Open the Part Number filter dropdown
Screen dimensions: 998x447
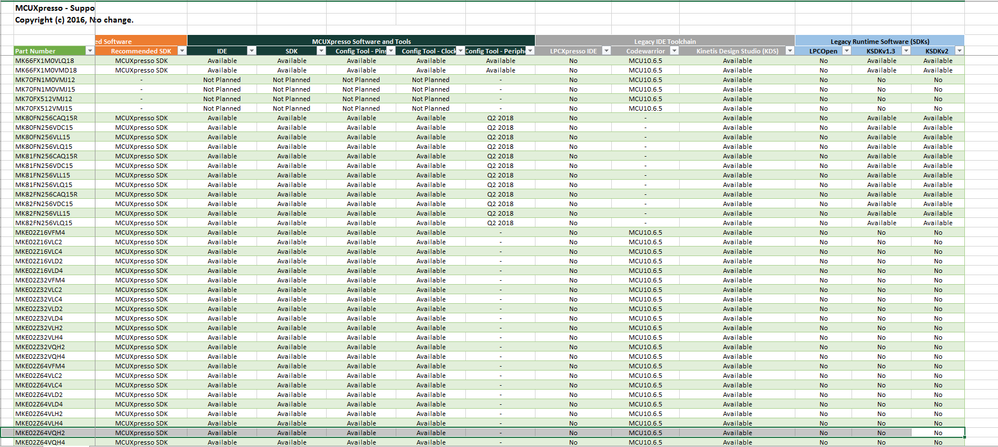(x=90, y=51)
